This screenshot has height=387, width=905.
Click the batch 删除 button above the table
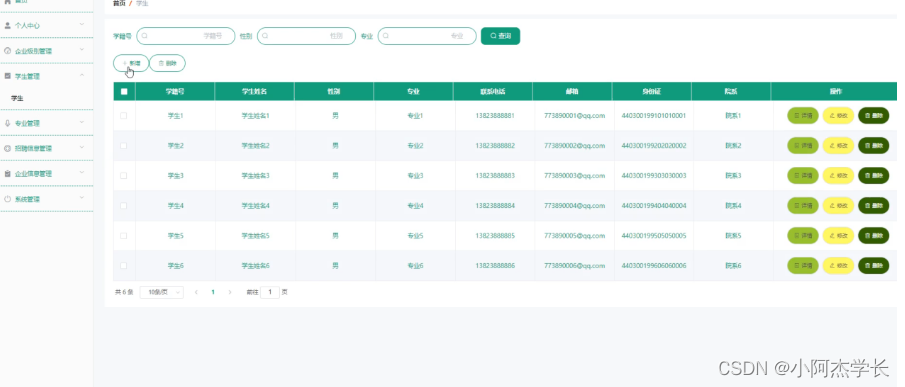(x=167, y=63)
